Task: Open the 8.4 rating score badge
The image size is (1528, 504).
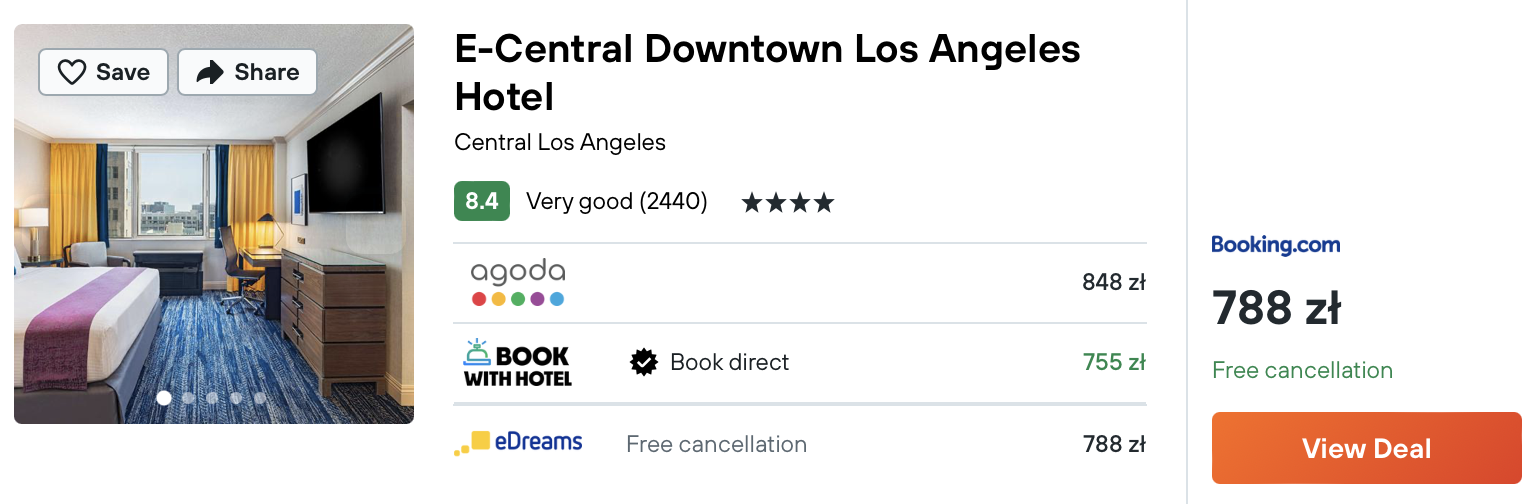Action: (x=482, y=201)
